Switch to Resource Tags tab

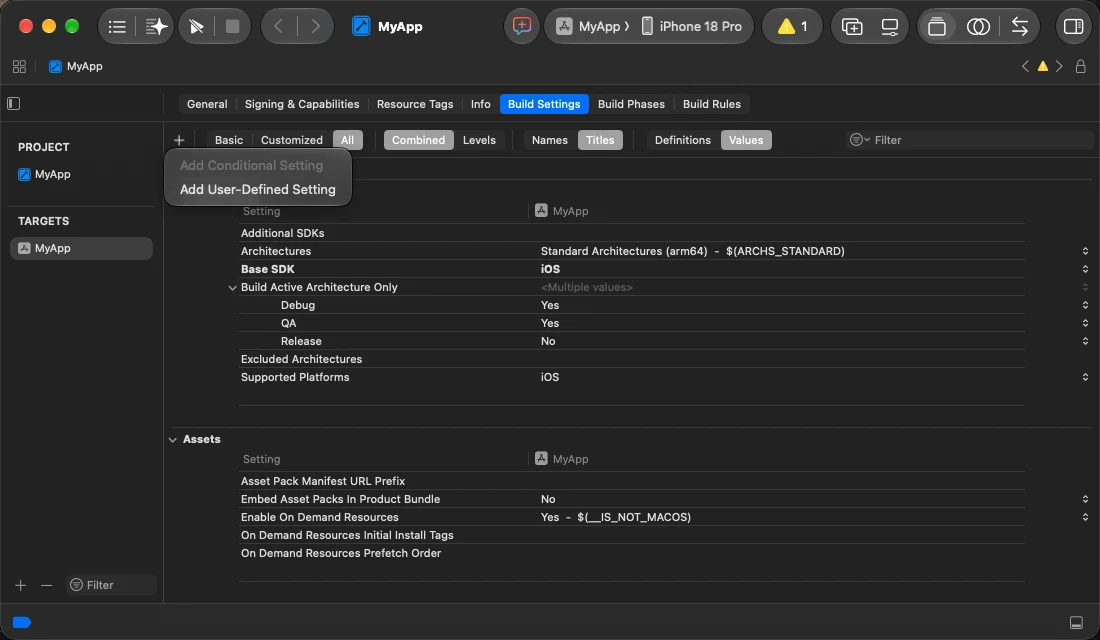(415, 104)
